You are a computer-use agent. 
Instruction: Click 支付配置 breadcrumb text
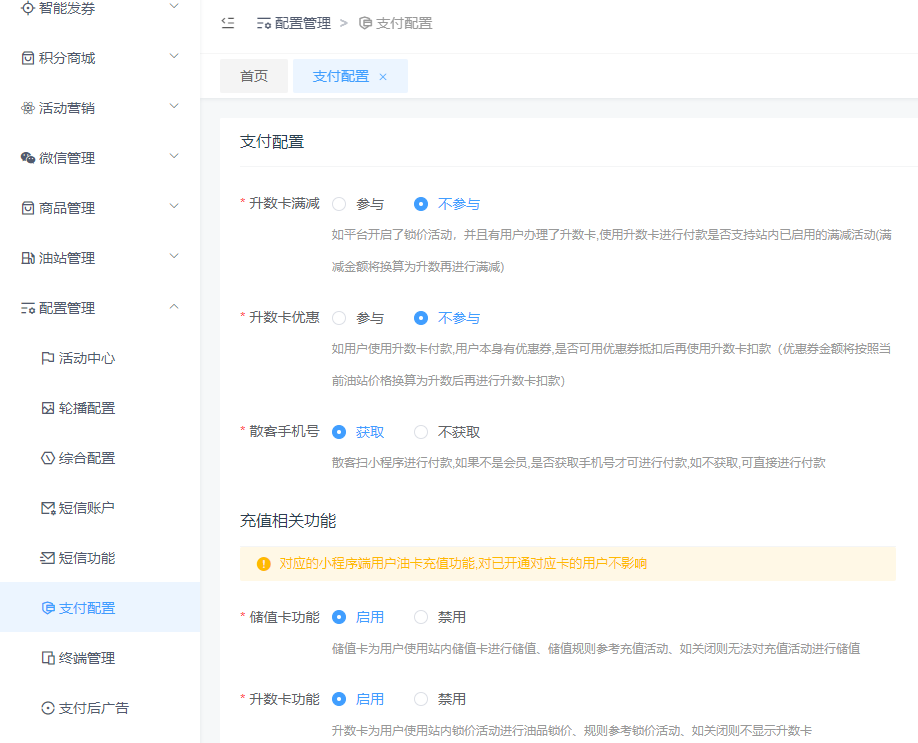404,23
